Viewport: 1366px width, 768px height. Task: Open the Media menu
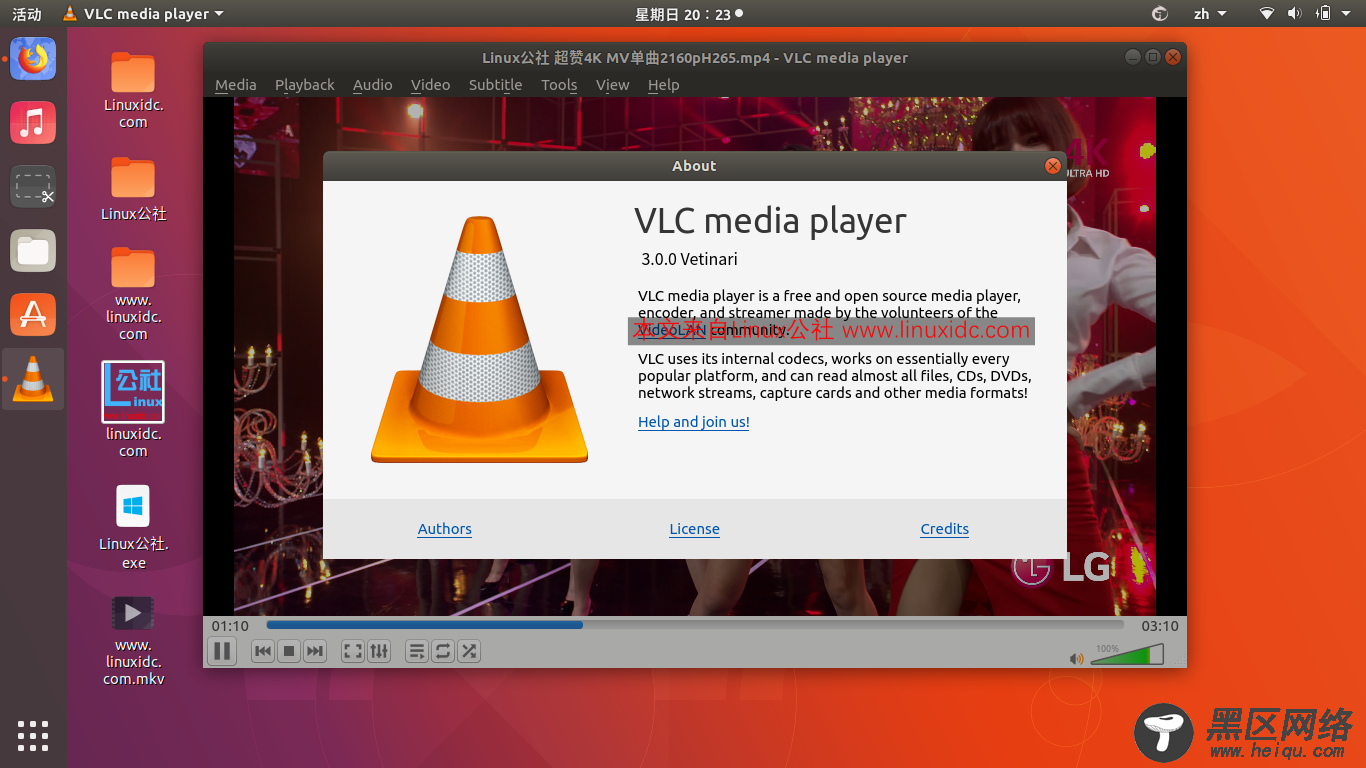[236, 85]
